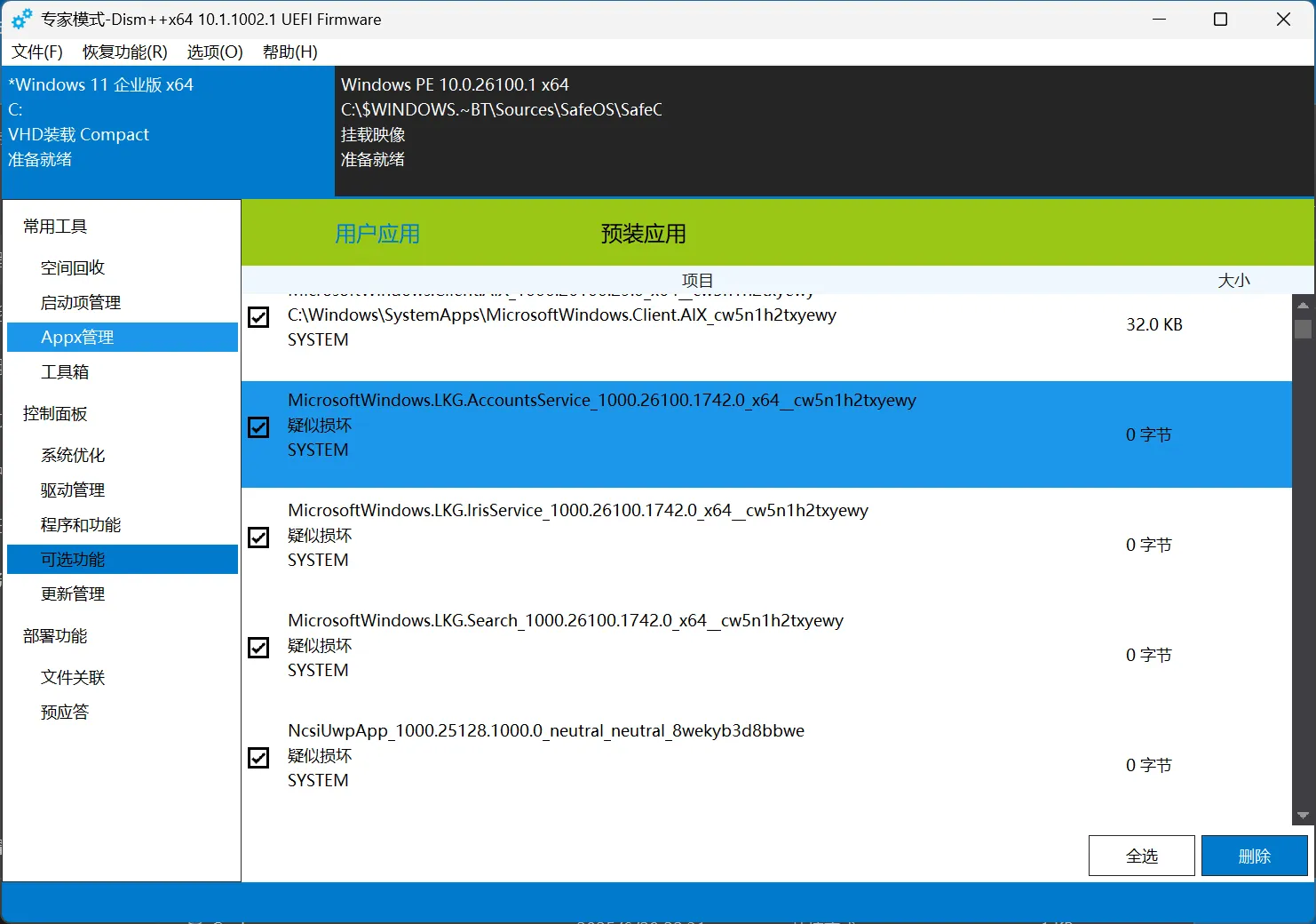
Task: Uncheck the LKG.IrisService package checkbox
Action: 258,538
